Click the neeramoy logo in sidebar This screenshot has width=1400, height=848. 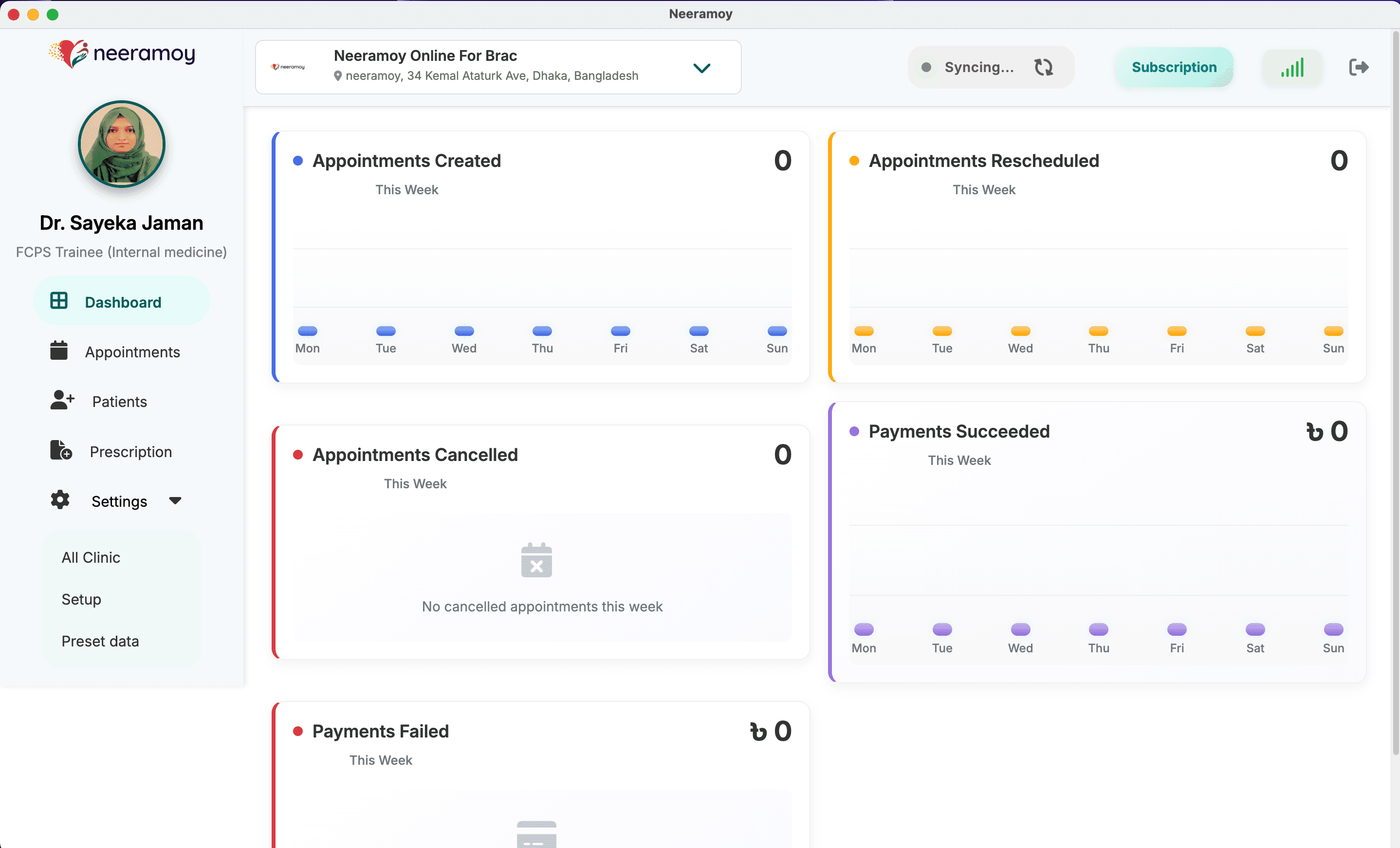click(x=122, y=54)
